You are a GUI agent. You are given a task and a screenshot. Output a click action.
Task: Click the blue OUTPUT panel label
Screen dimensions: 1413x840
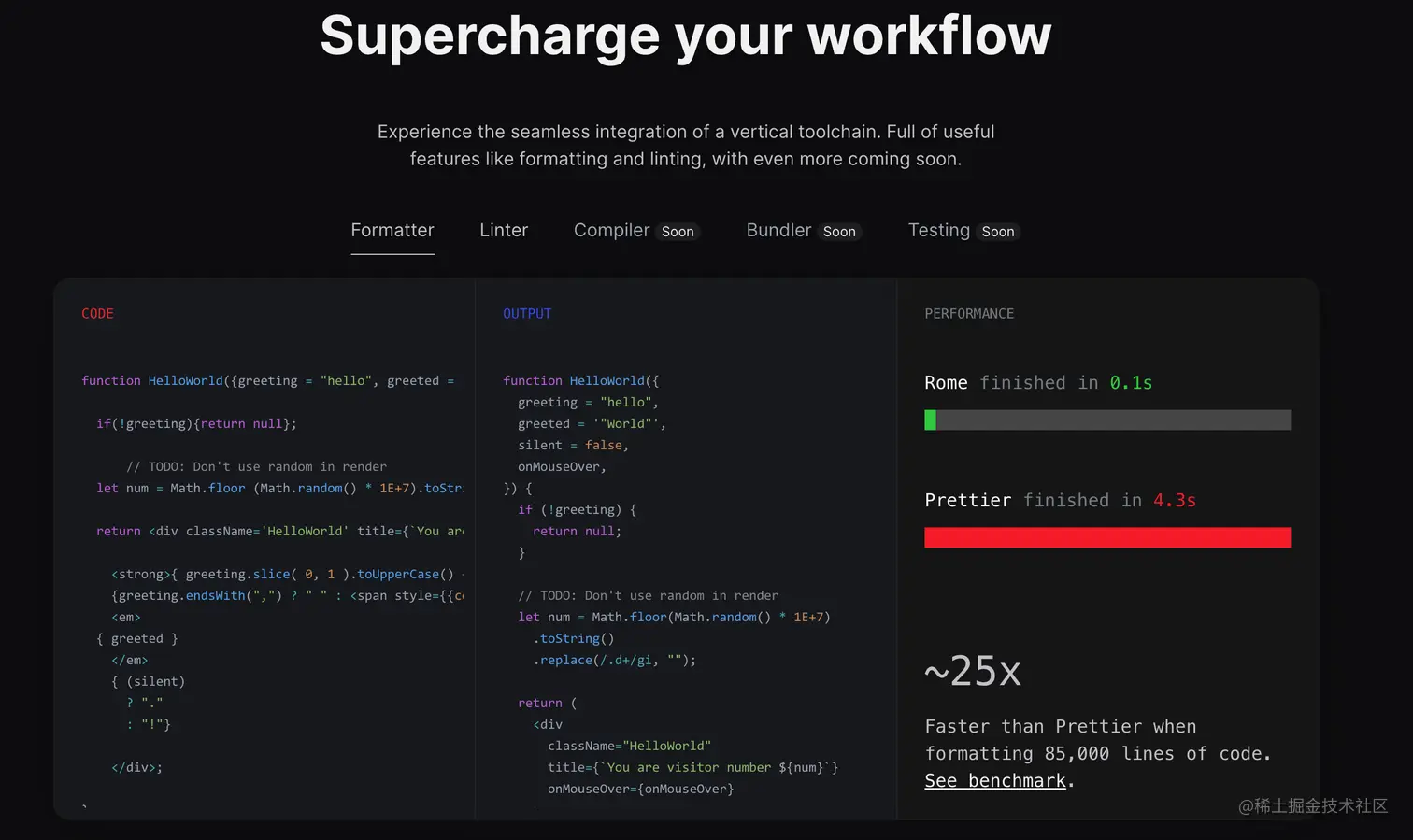(x=527, y=314)
